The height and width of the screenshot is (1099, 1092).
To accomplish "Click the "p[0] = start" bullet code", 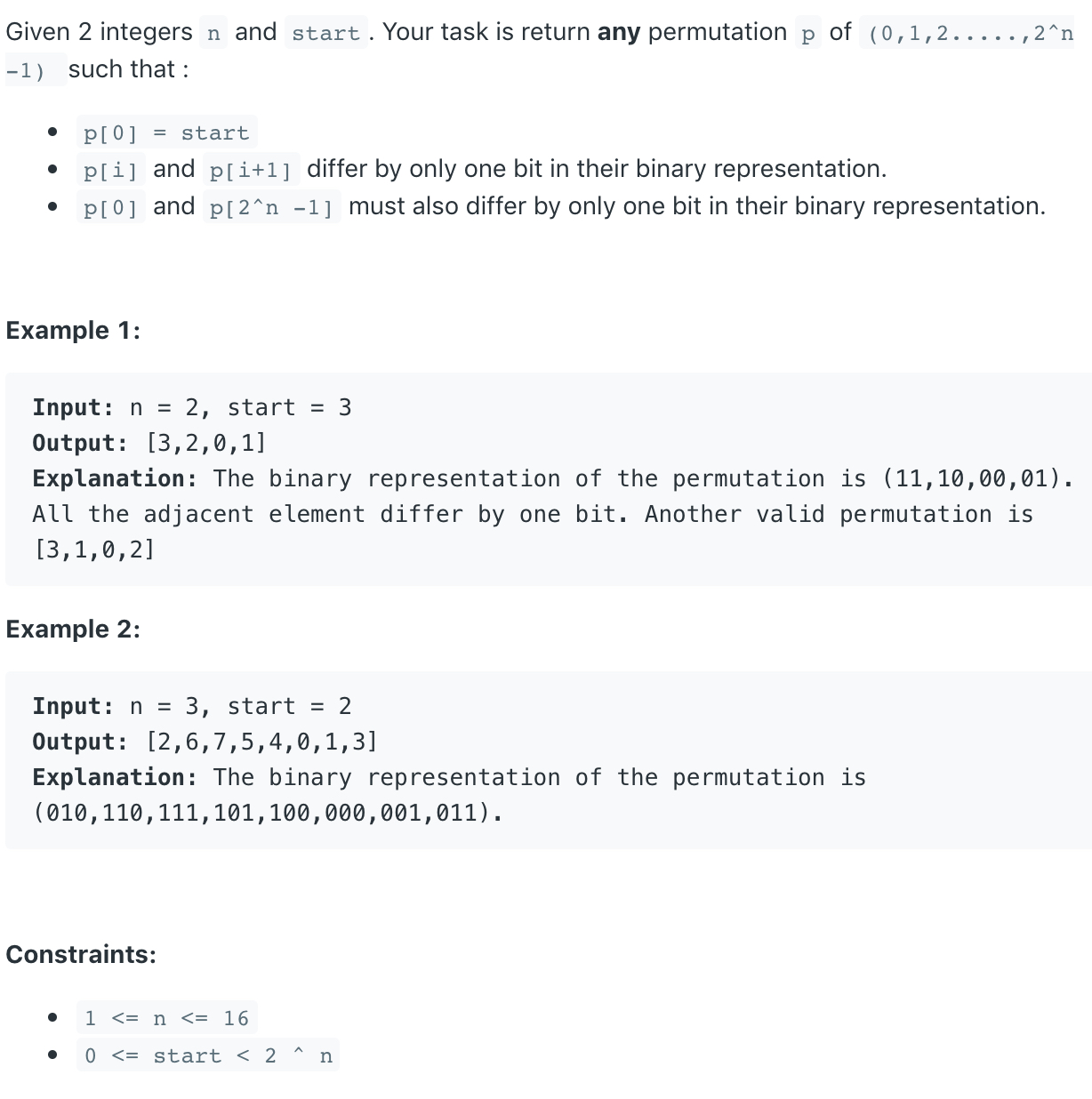I will pyautogui.click(x=166, y=133).
